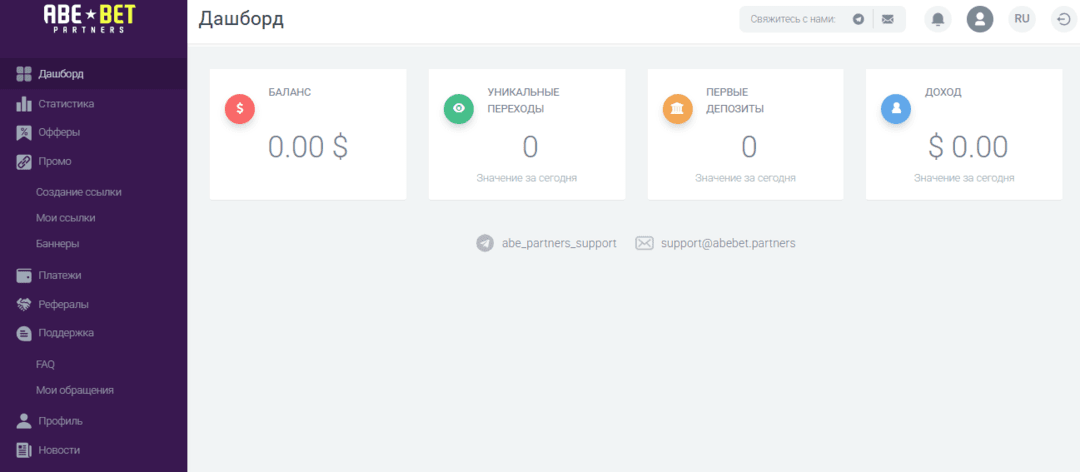Screen dimensions: 1080x472
Task: Open the RU language selector
Action: [1022, 19]
